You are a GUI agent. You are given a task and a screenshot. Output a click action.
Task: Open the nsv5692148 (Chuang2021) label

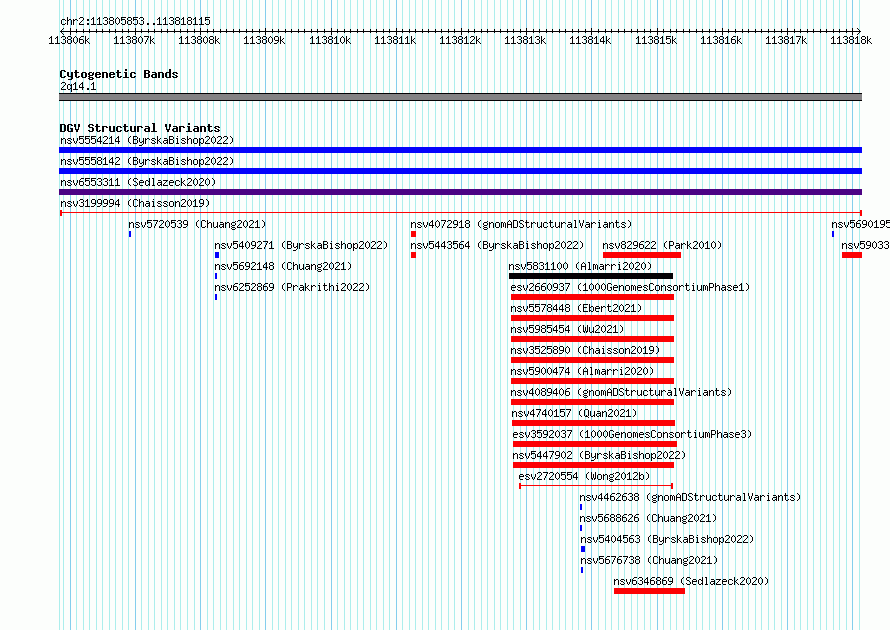pos(283,266)
